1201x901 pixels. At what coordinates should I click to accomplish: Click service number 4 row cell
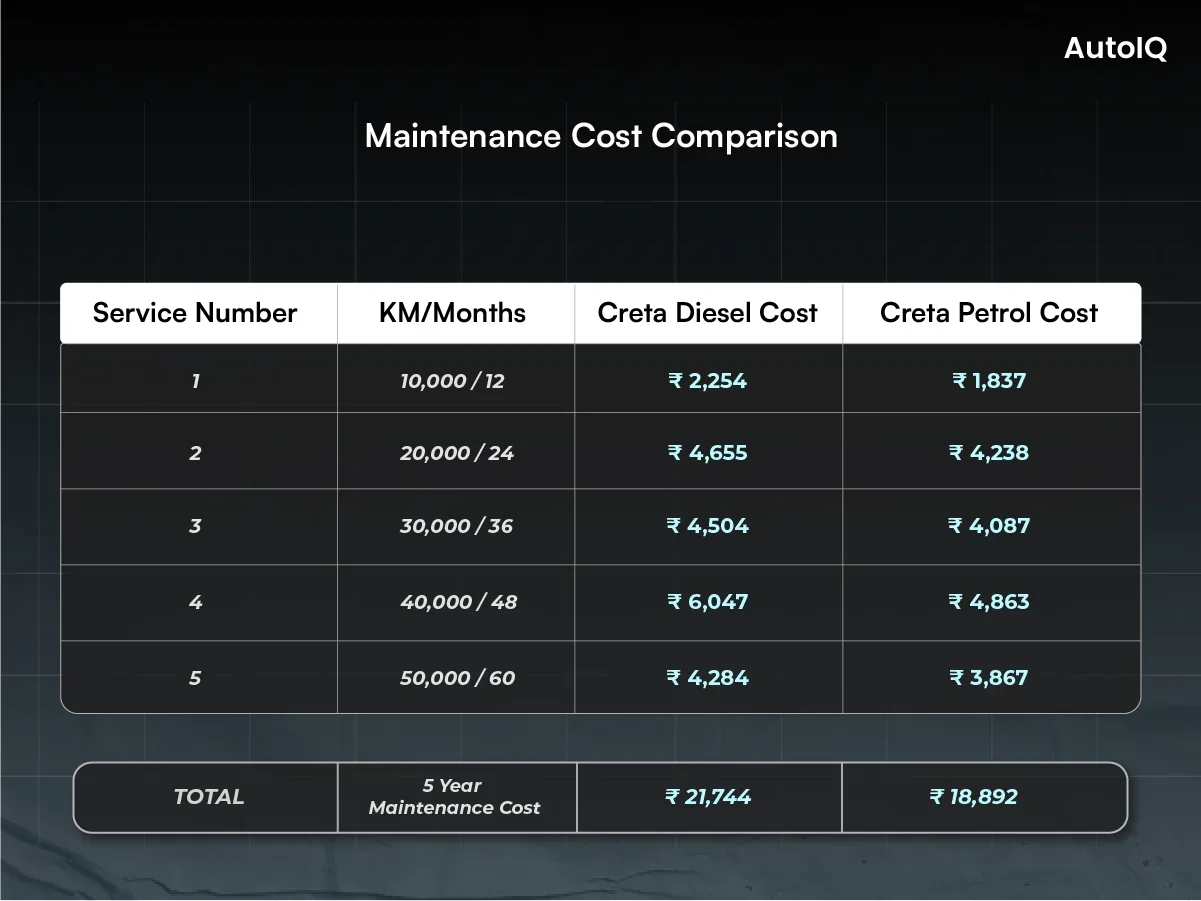[x=197, y=602]
